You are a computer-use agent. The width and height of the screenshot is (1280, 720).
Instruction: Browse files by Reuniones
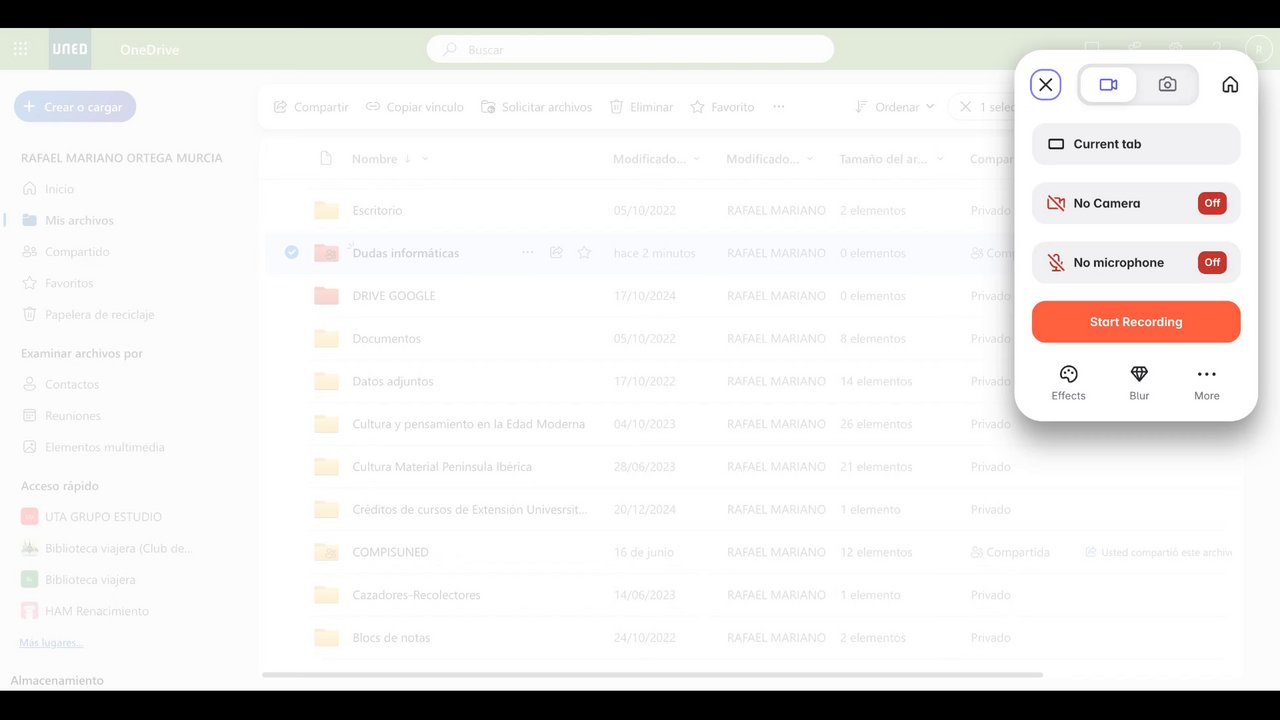73,416
